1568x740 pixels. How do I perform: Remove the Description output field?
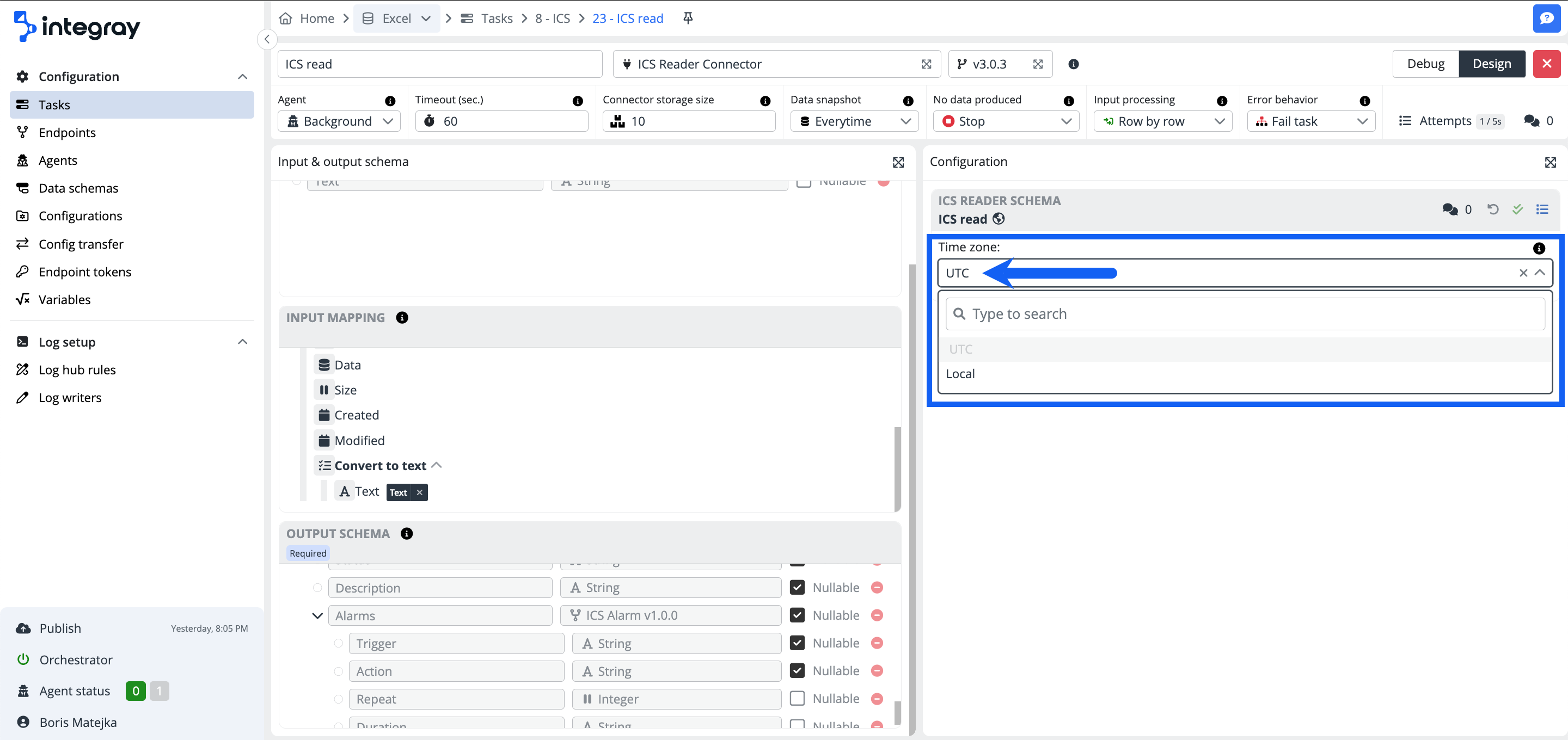877,588
